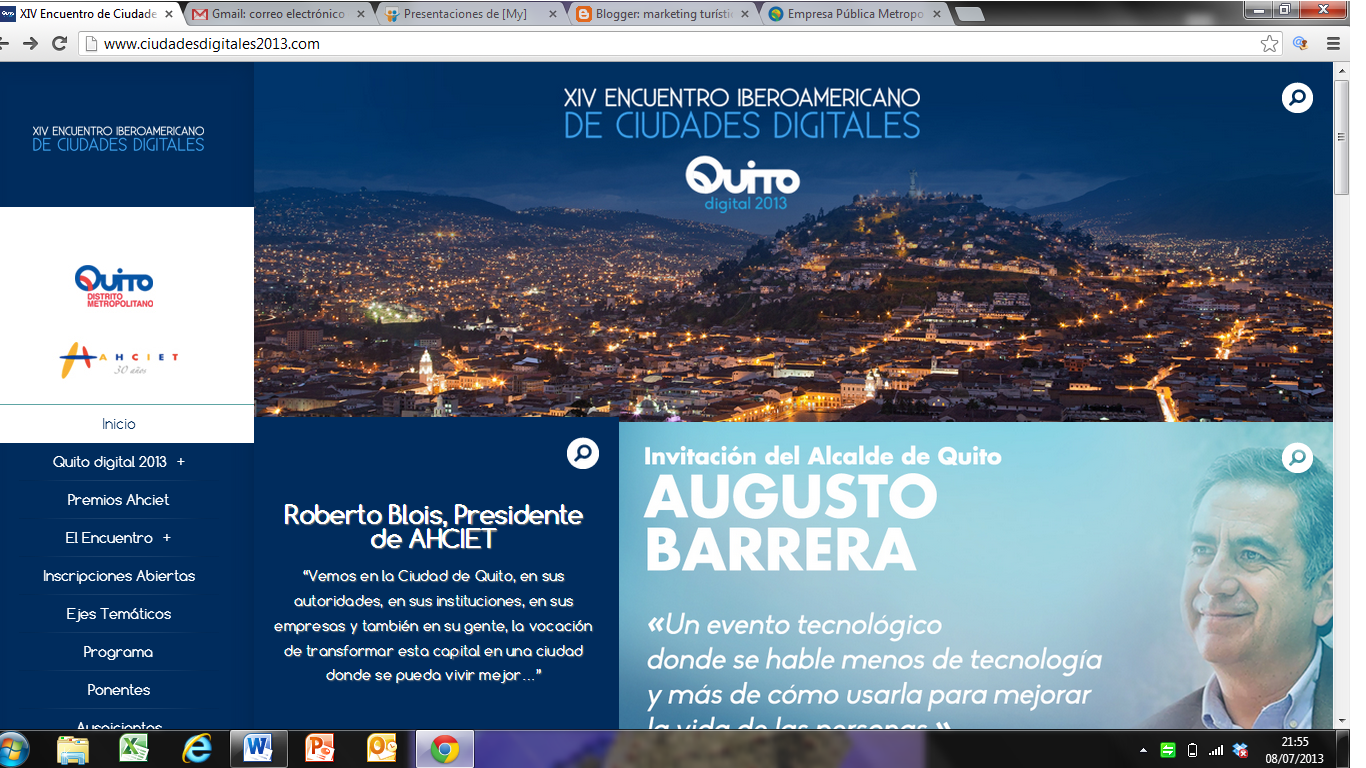Click the scroll-up arrow of the scrollbar

coord(1341,71)
